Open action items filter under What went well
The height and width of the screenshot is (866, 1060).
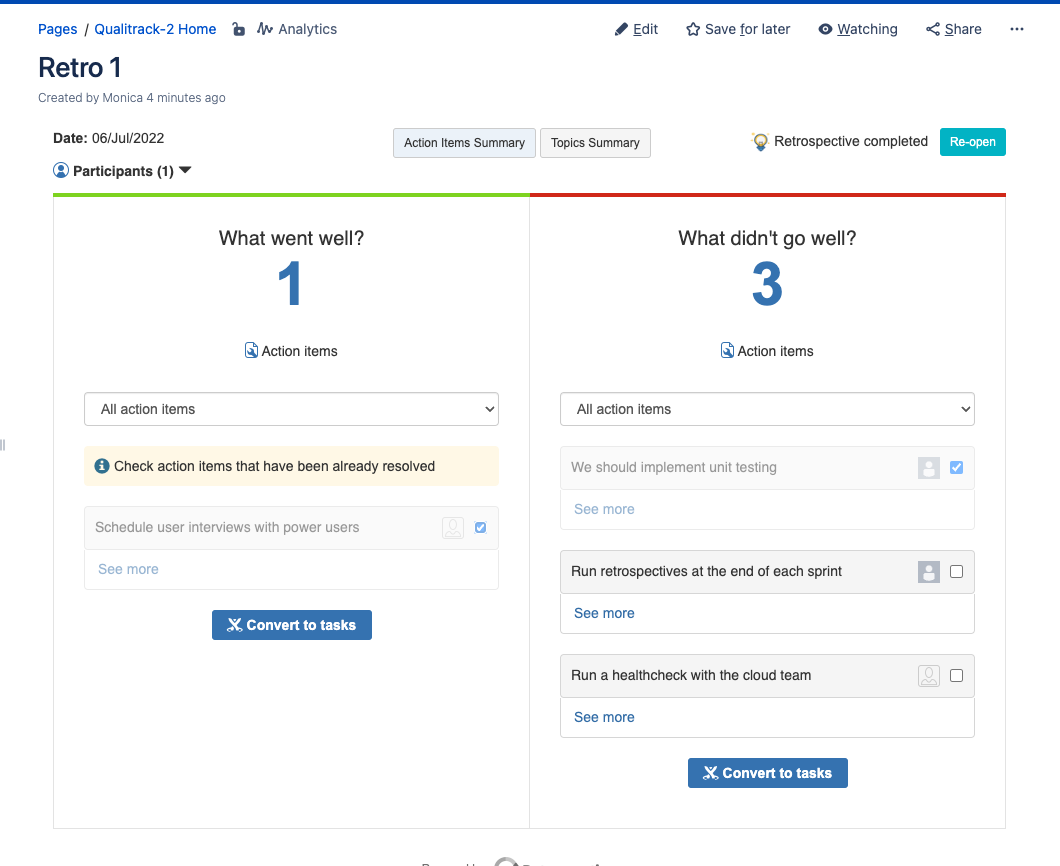tap(291, 409)
